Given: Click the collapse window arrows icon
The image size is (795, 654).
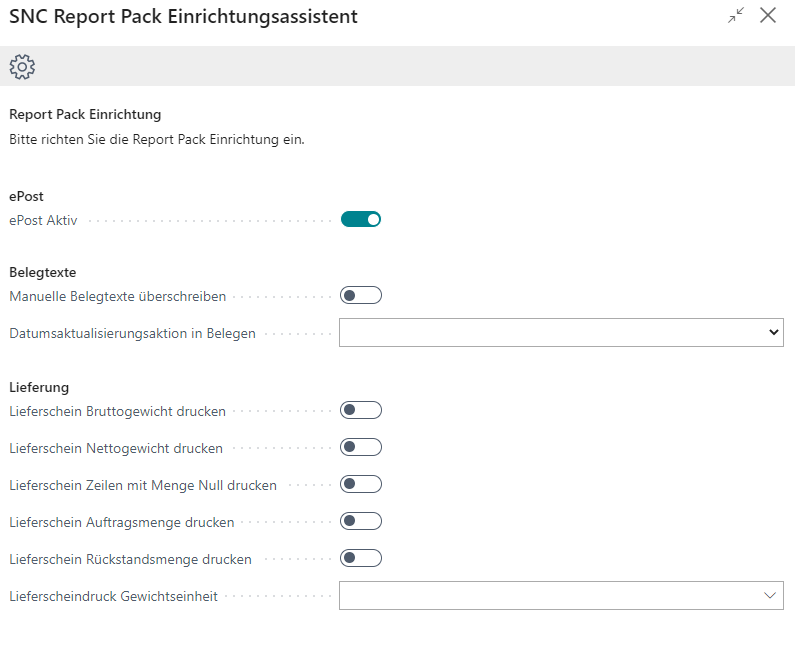Looking at the screenshot, I should (736, 16).
